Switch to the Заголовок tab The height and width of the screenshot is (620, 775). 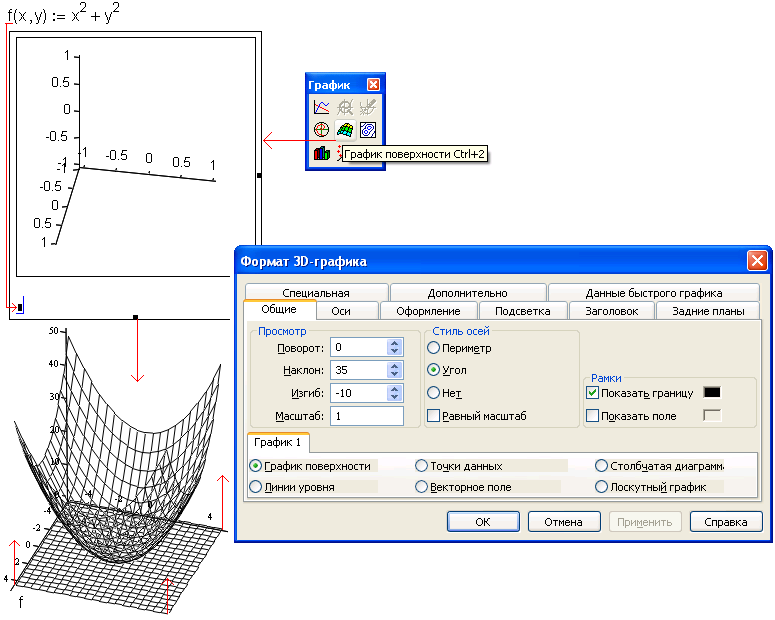click(x=612, y=311)
